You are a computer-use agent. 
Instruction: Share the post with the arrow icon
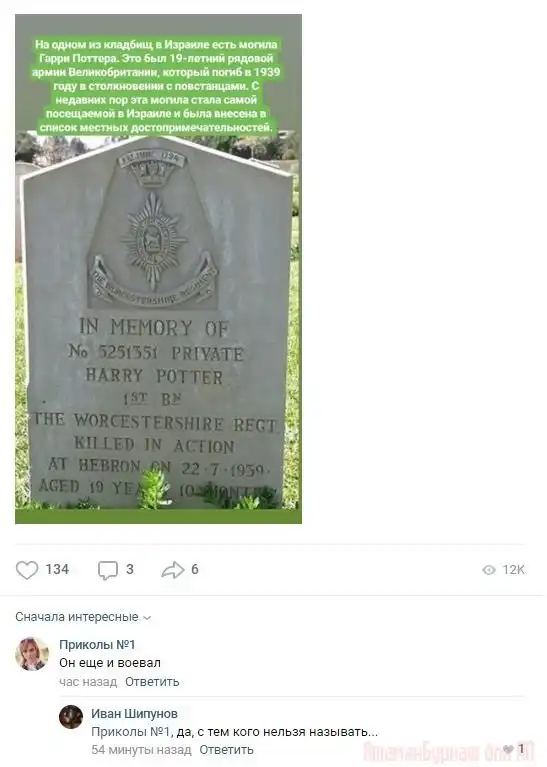click(173, 570)
